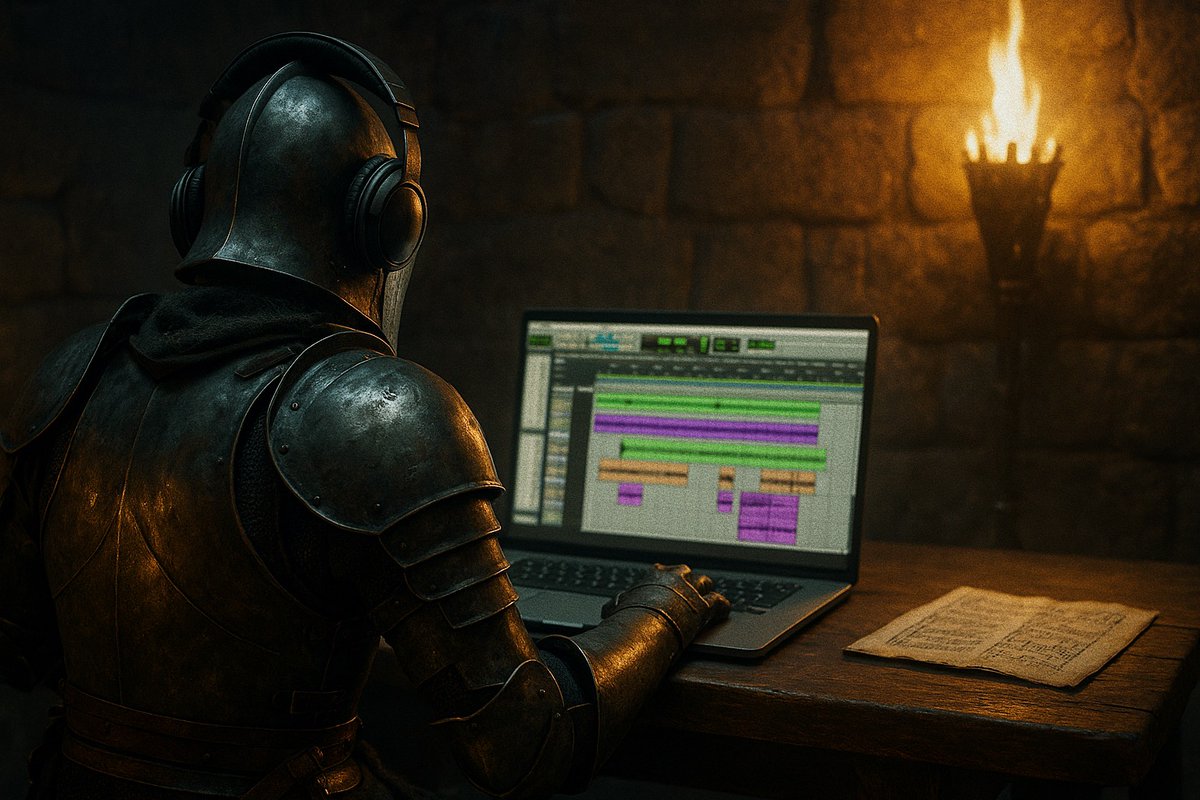Viewport: 1200px width, 800px height.
Task: Click the vertical green level meter in the transport
Action: tap(703, 344)
